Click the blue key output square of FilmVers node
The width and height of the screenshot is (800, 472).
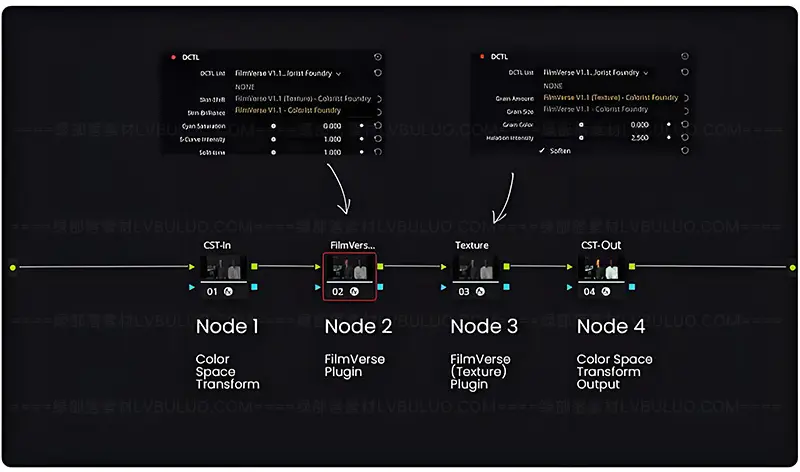tap(380, 287)
